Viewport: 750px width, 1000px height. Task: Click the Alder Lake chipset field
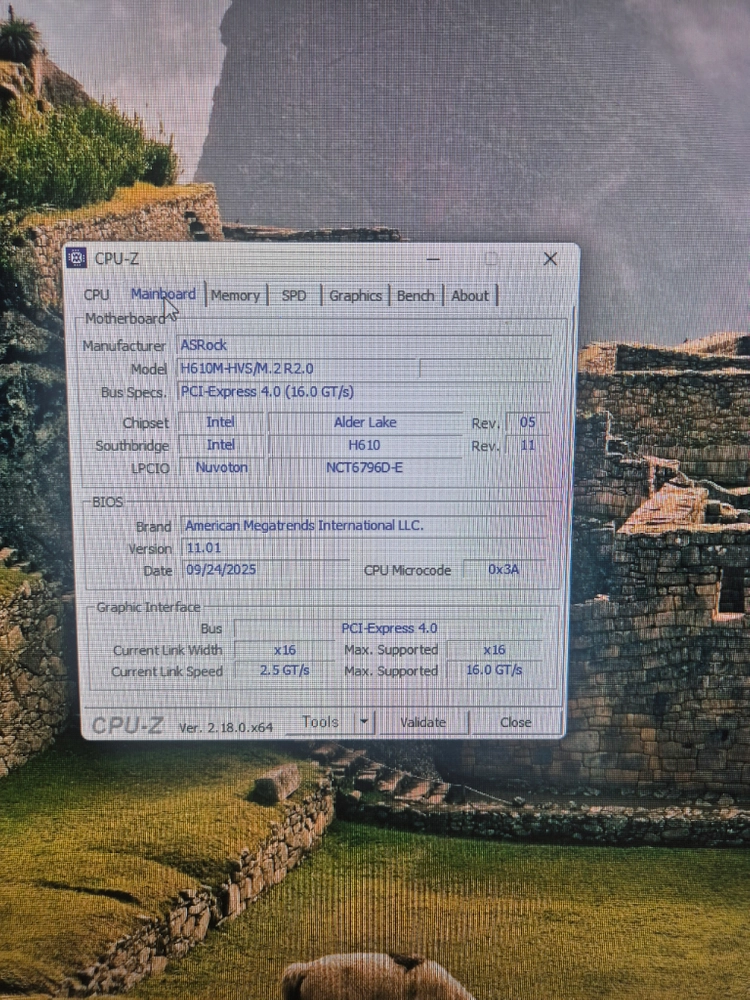(365, 422)
